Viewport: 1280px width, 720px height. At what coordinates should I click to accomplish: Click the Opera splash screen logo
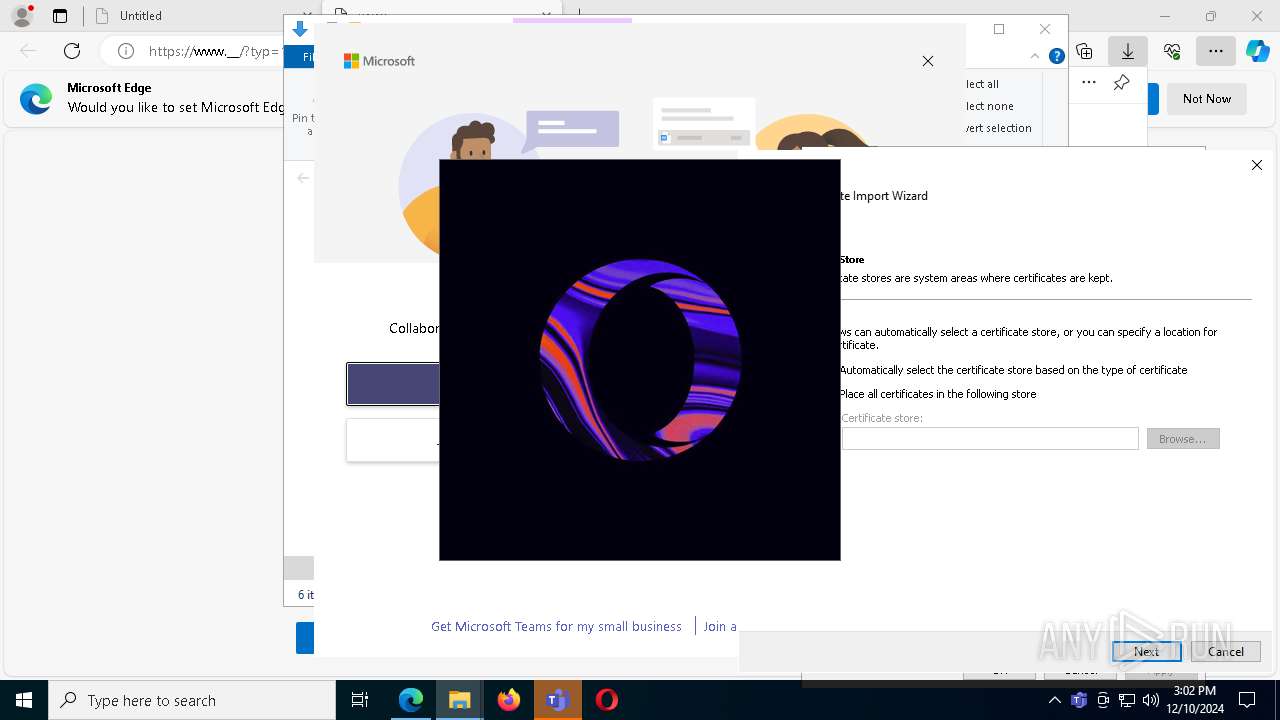click(x=640, y=359)
